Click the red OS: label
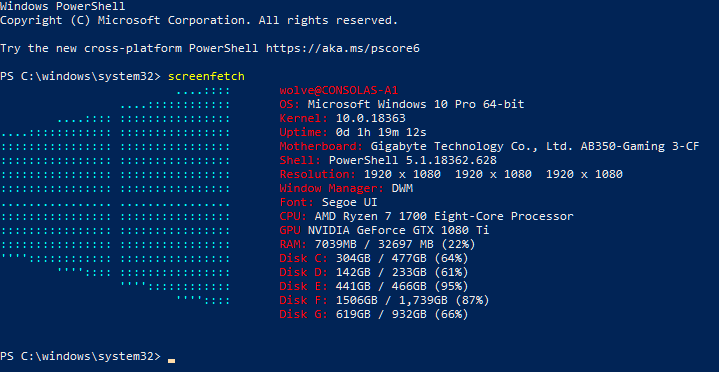719x372 pixels. (290, 105)
